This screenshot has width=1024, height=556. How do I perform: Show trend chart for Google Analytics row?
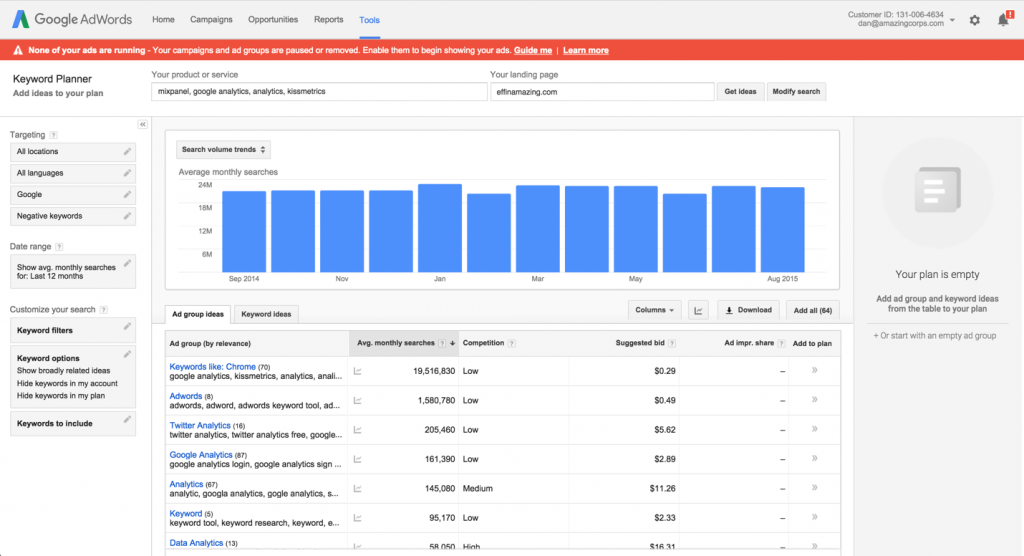pyautogui.click(x=358, y=459)
